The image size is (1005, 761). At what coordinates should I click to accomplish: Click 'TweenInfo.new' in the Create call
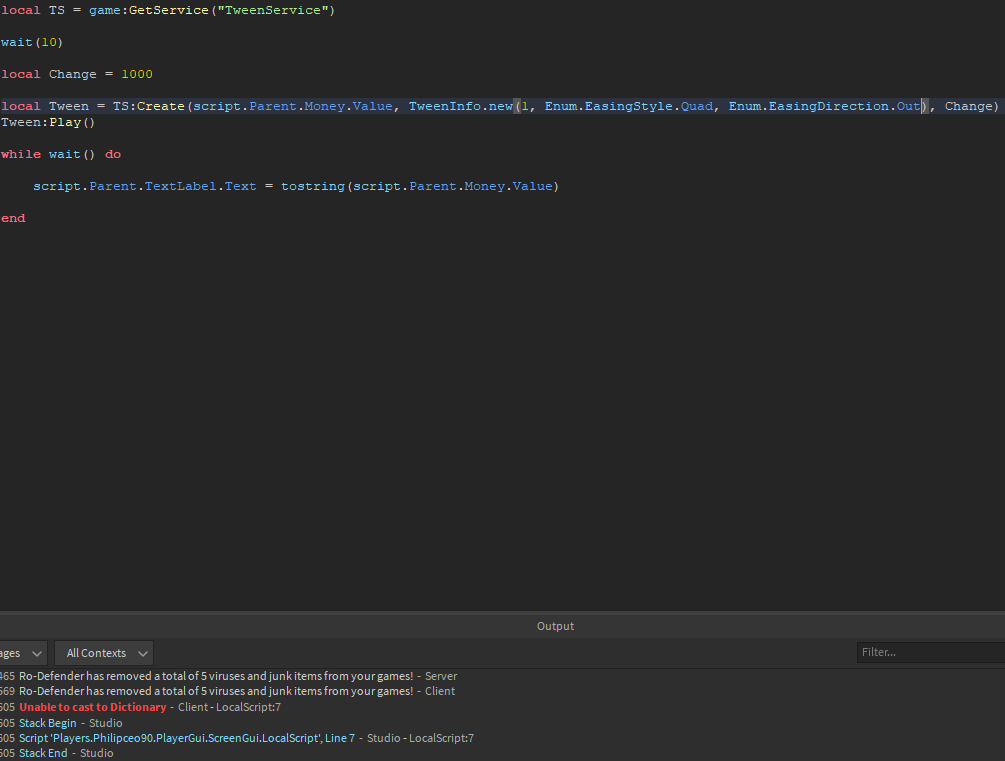pyautogui.click(x=460, y=106)
